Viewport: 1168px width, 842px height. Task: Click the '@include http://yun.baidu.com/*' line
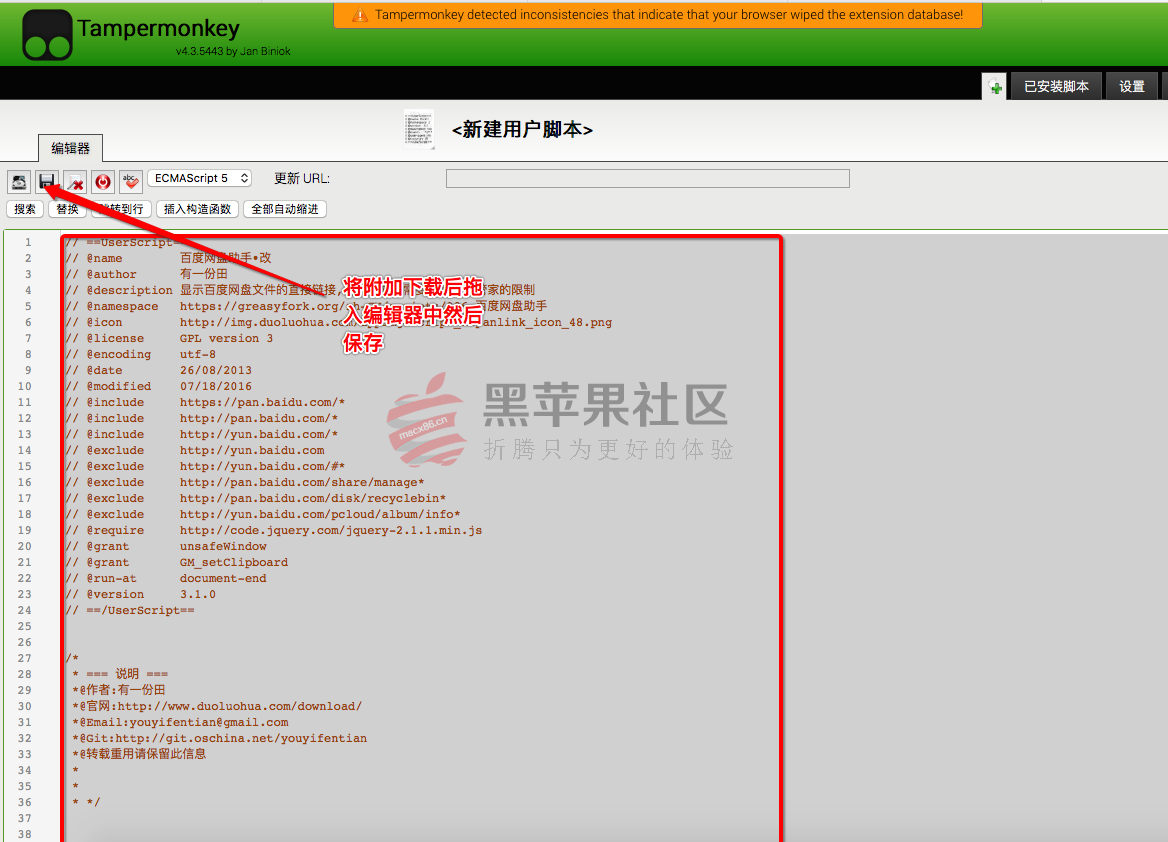(x=201, y=434)
